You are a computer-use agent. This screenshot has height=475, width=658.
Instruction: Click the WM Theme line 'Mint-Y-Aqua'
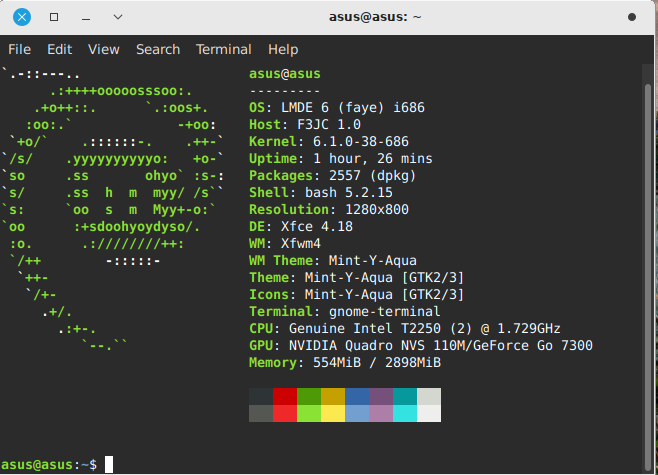point(373,261)
